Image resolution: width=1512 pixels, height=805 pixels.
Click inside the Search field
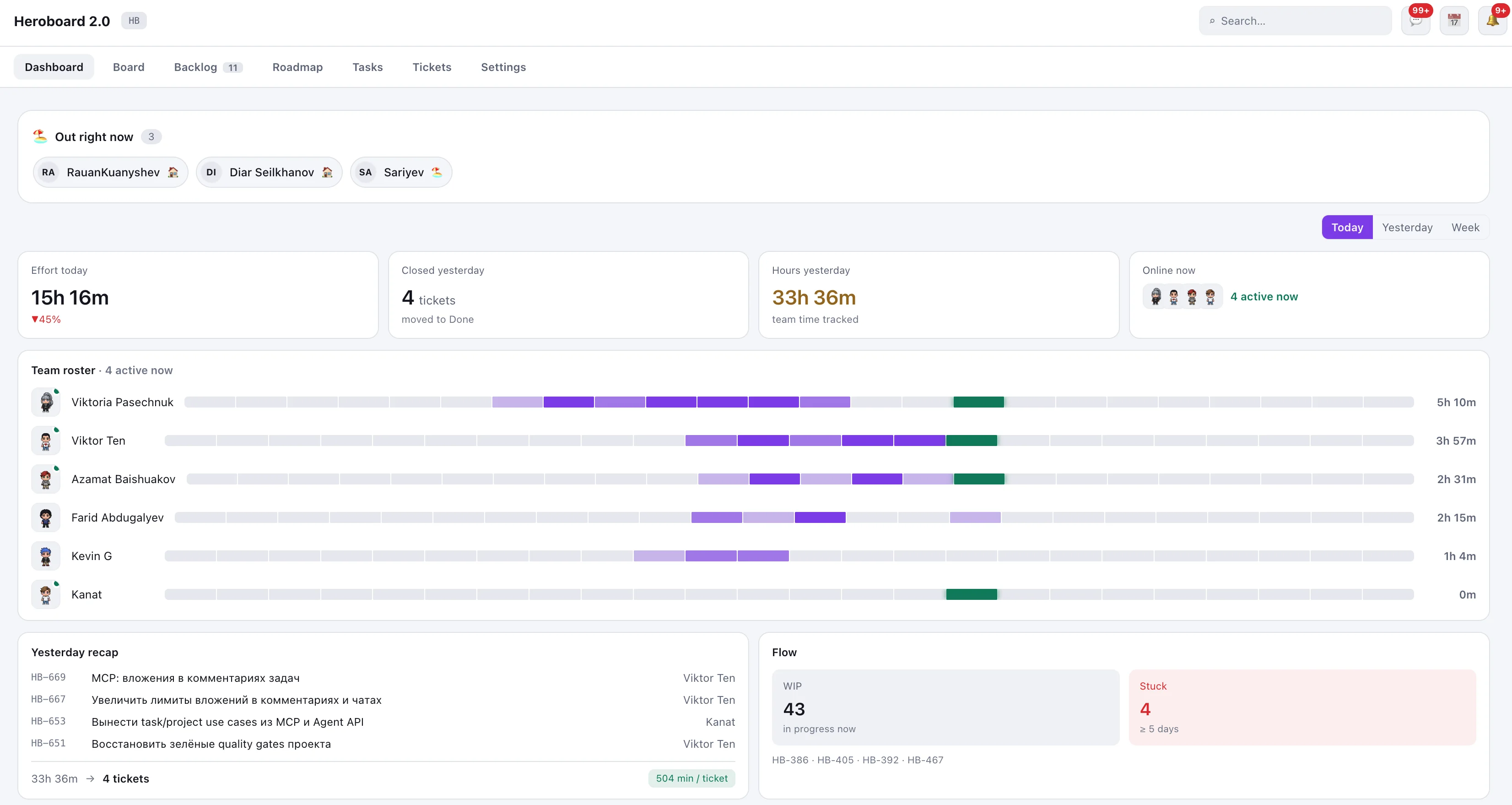[1296, 21]
